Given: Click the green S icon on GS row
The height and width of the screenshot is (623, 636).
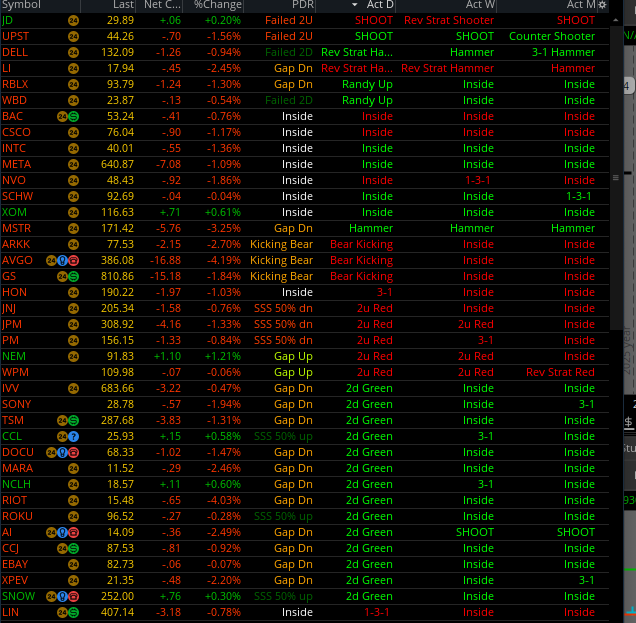Looking at the screenshot, I should tap(73, 277).
